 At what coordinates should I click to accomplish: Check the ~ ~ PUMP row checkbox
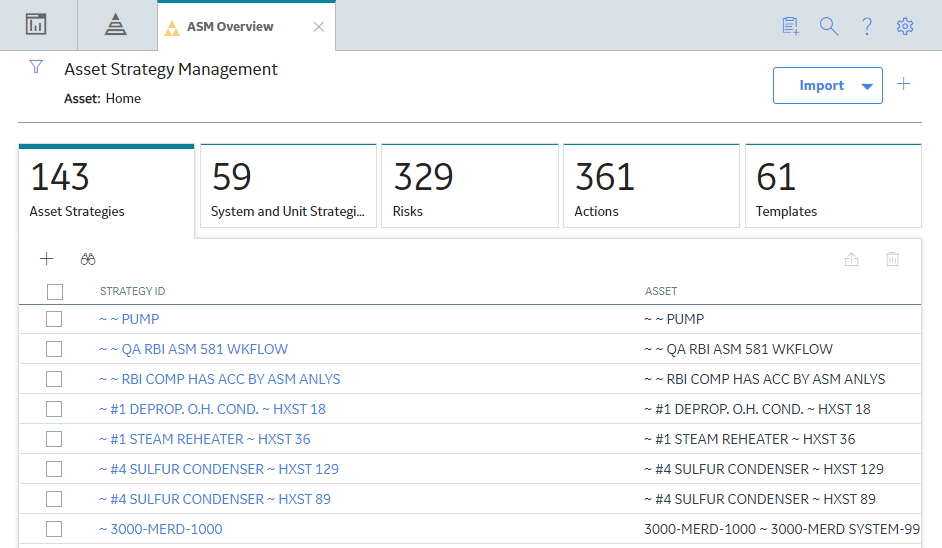tap(54, 319)
